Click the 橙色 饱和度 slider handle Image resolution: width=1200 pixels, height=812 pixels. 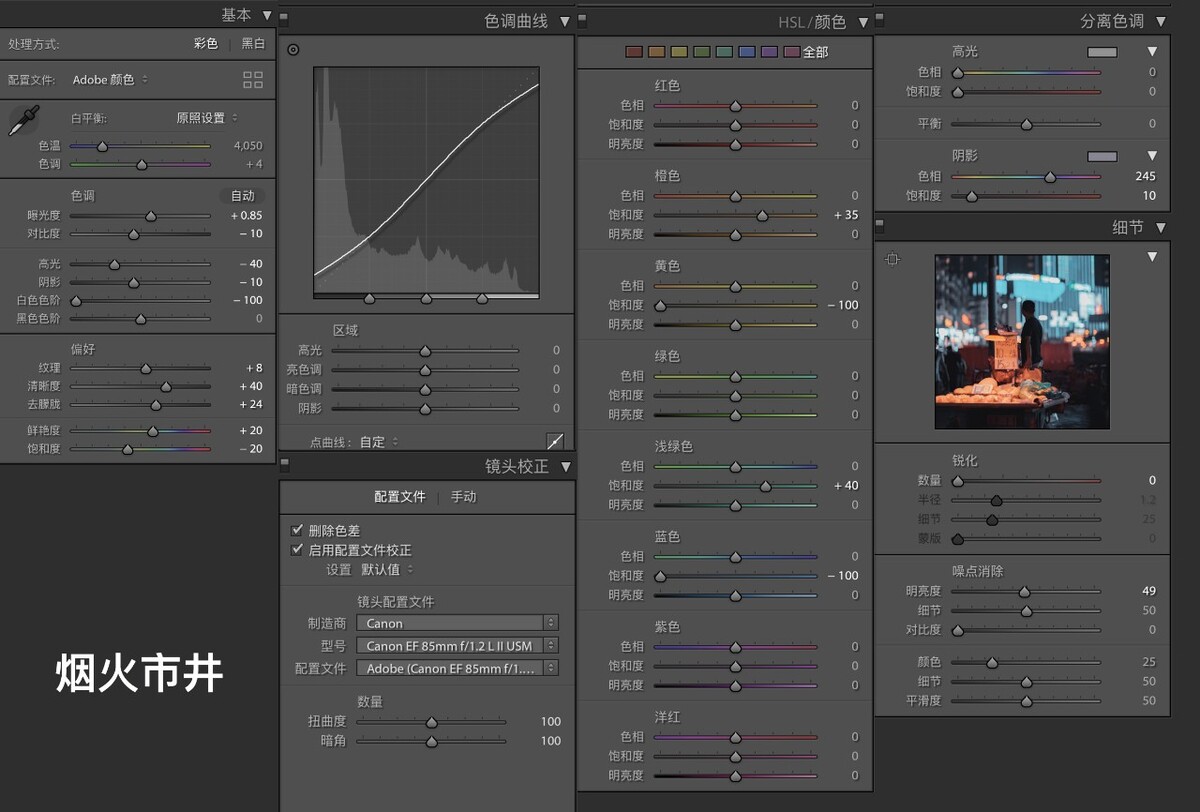click(x=762, y=215)
